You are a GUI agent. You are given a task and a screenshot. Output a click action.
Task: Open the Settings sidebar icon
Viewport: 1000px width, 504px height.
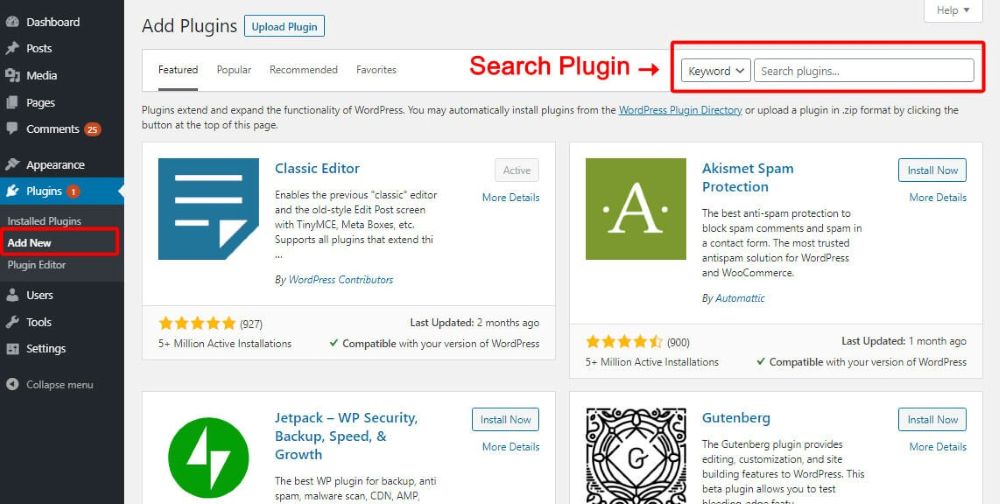tap(12, 349)
